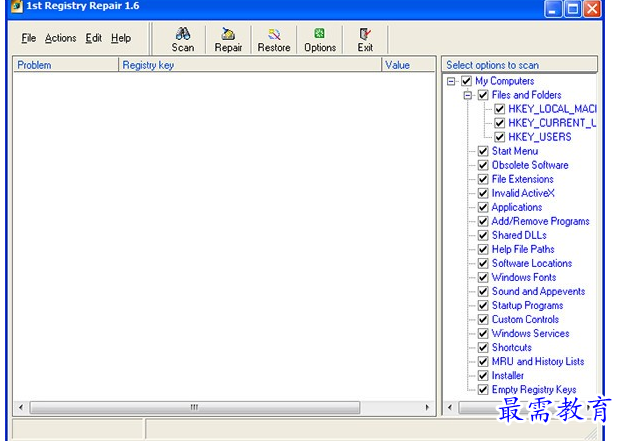
Task: Uncheck Windows Services checkbox
Action: click(483, 333)
